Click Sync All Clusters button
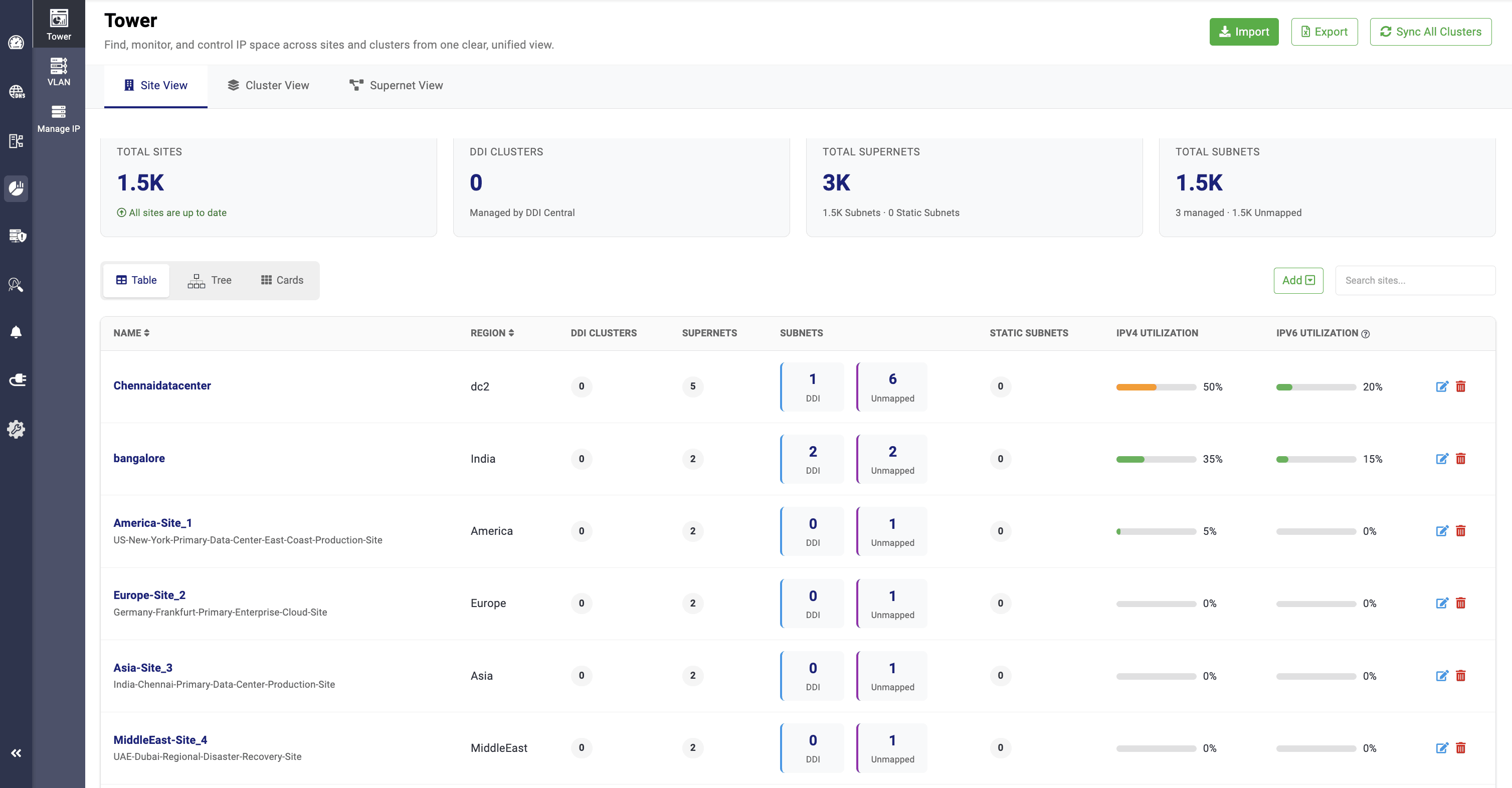This screenshot has width=1512, height=788. (x=1430, y=32)
